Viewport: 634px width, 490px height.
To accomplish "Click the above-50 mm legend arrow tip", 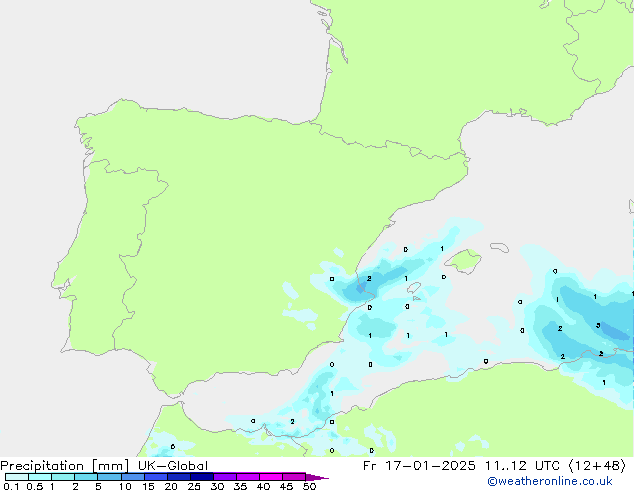I will pos(317,478).
